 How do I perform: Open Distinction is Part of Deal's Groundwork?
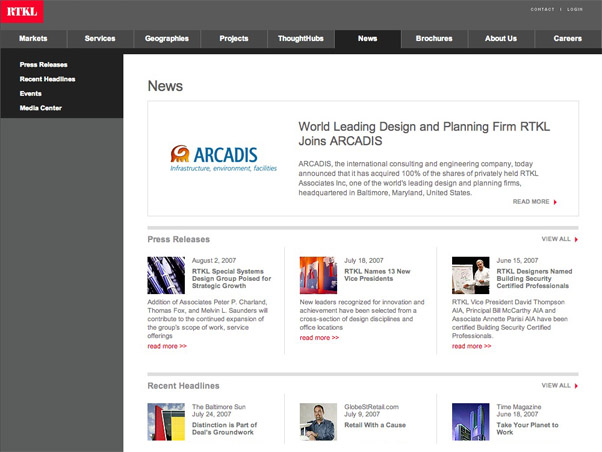click(x=225, y=429)
